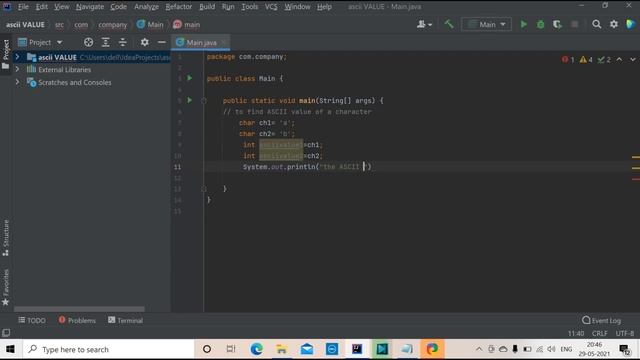
Task: Click the Build Project hammer icon
Action: pyautogui.click(x=449, y=24)
